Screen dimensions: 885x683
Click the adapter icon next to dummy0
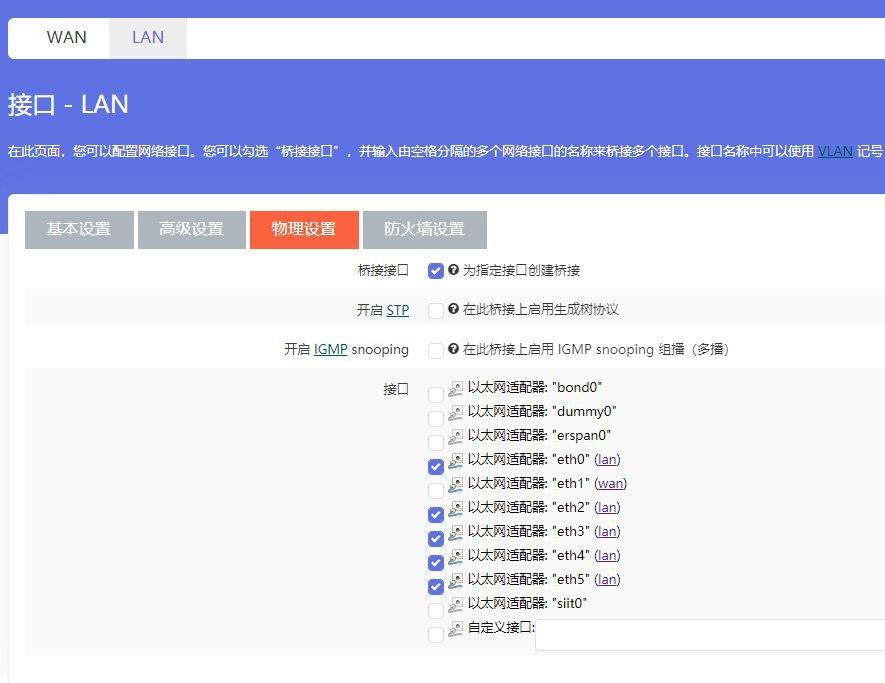pos(456,412)
